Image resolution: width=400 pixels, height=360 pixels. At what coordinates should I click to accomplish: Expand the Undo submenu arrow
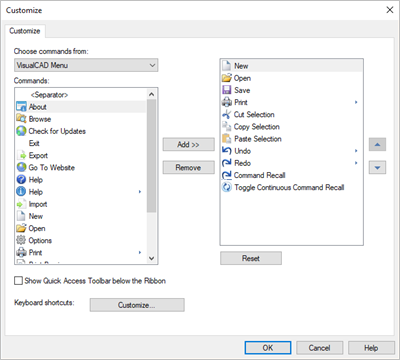(356, 151)
